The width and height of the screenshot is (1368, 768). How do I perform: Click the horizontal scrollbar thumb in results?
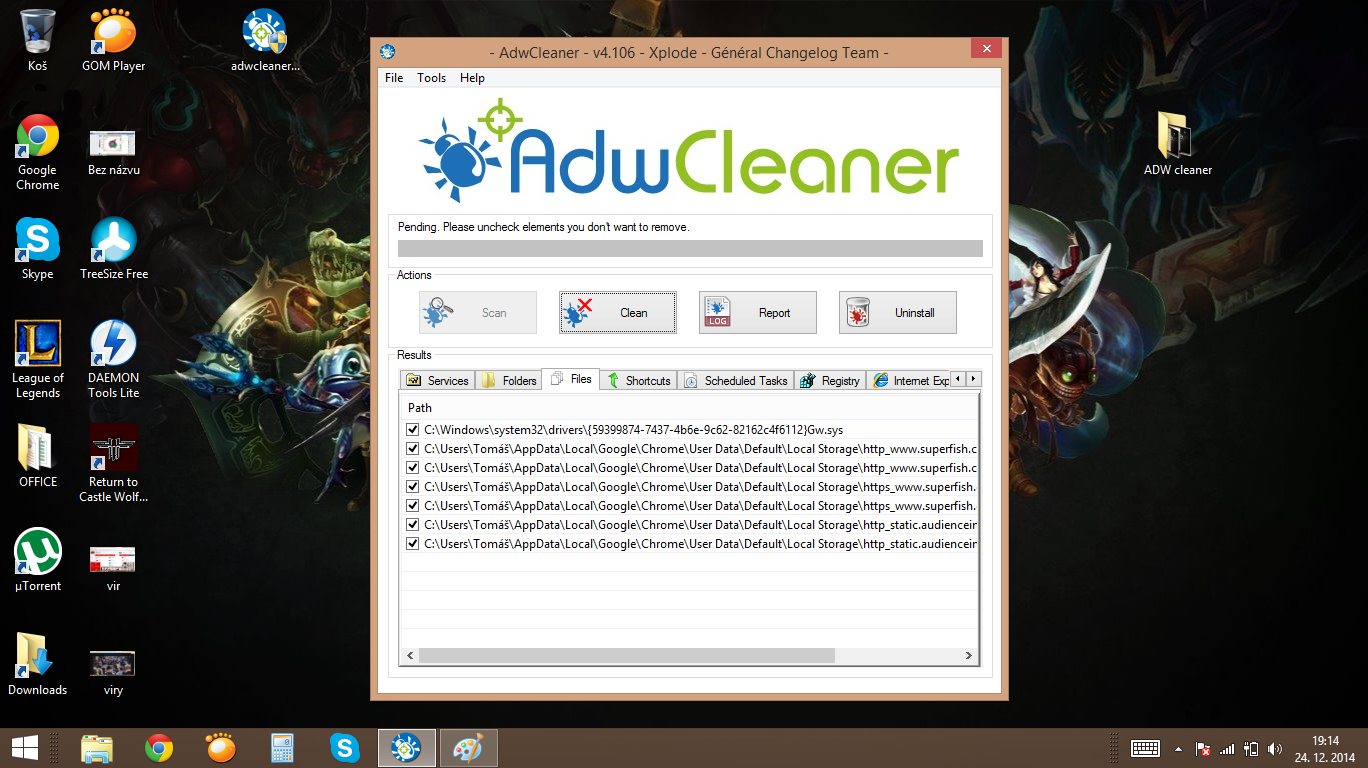click(627, 655)
